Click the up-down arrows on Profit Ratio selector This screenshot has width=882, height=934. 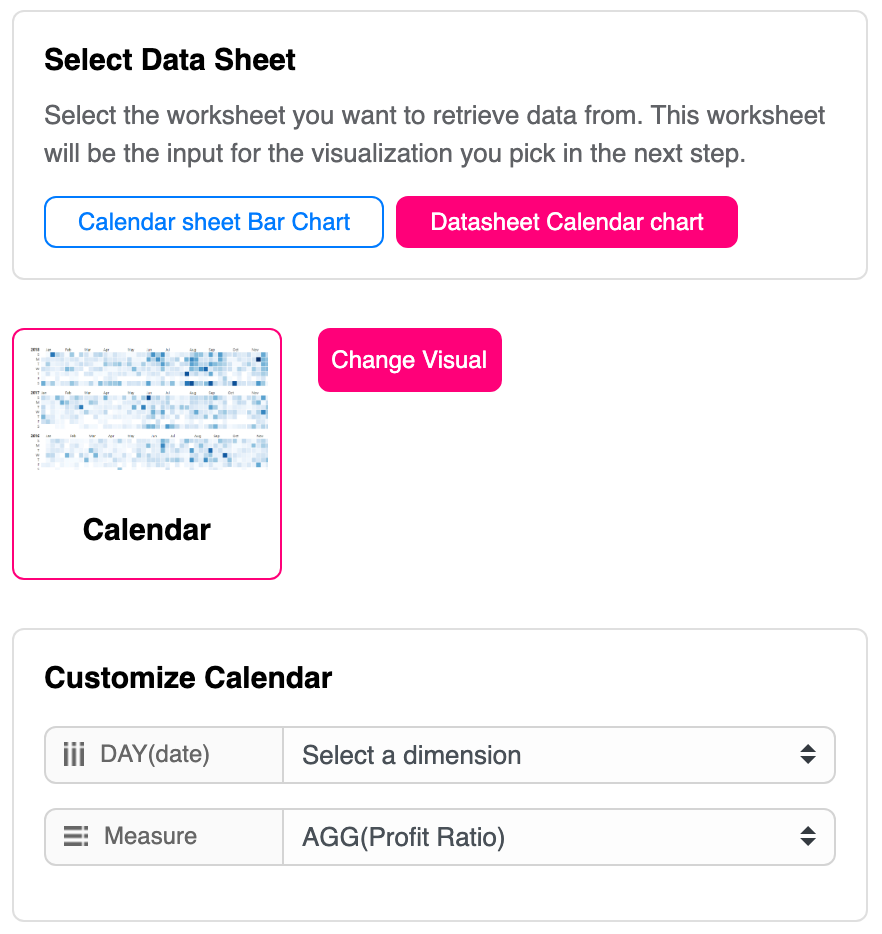click(808, 837)
